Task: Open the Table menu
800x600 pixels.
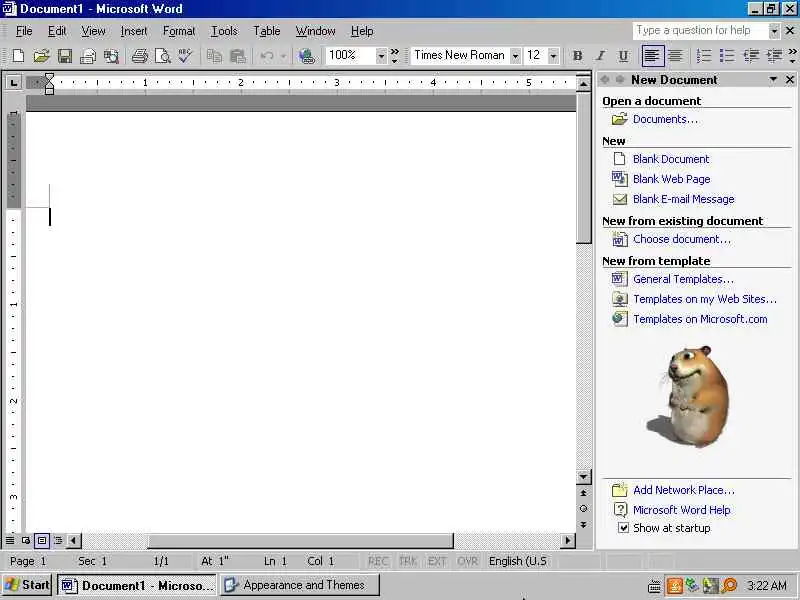Action: click(x=267, y=31)
